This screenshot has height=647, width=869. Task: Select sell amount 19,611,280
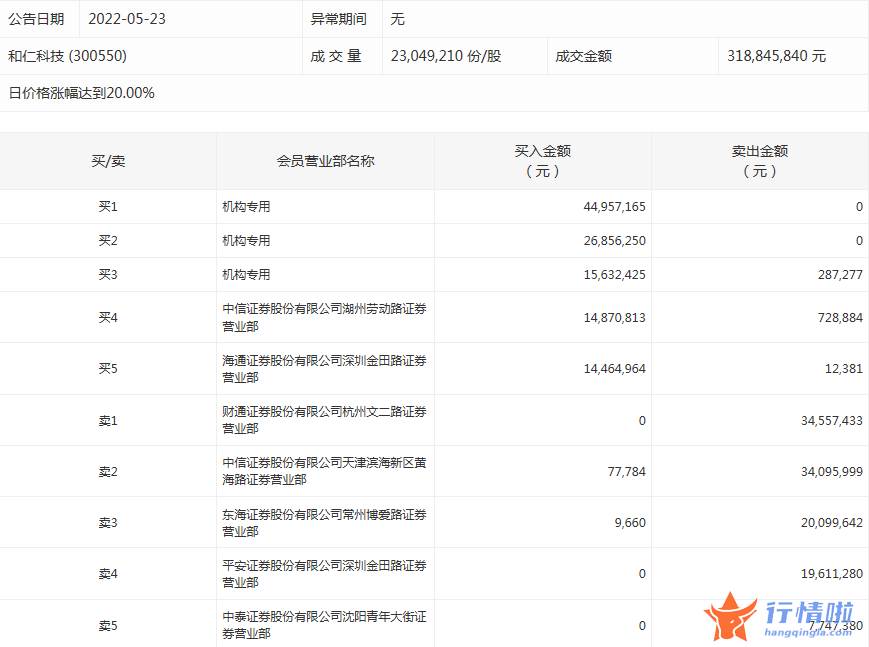[x=832, y=574]
